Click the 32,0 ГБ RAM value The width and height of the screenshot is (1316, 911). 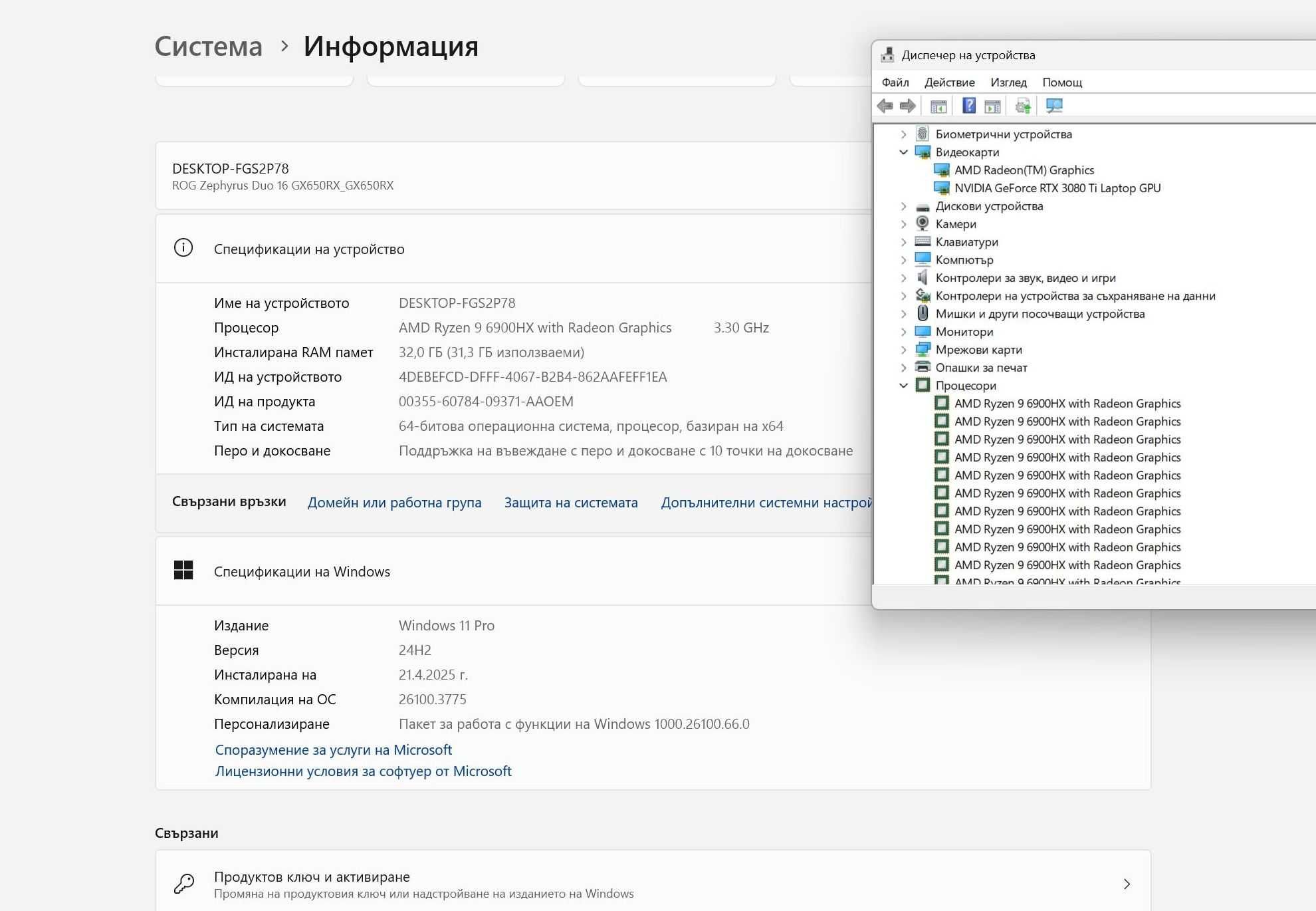[491, 352]
